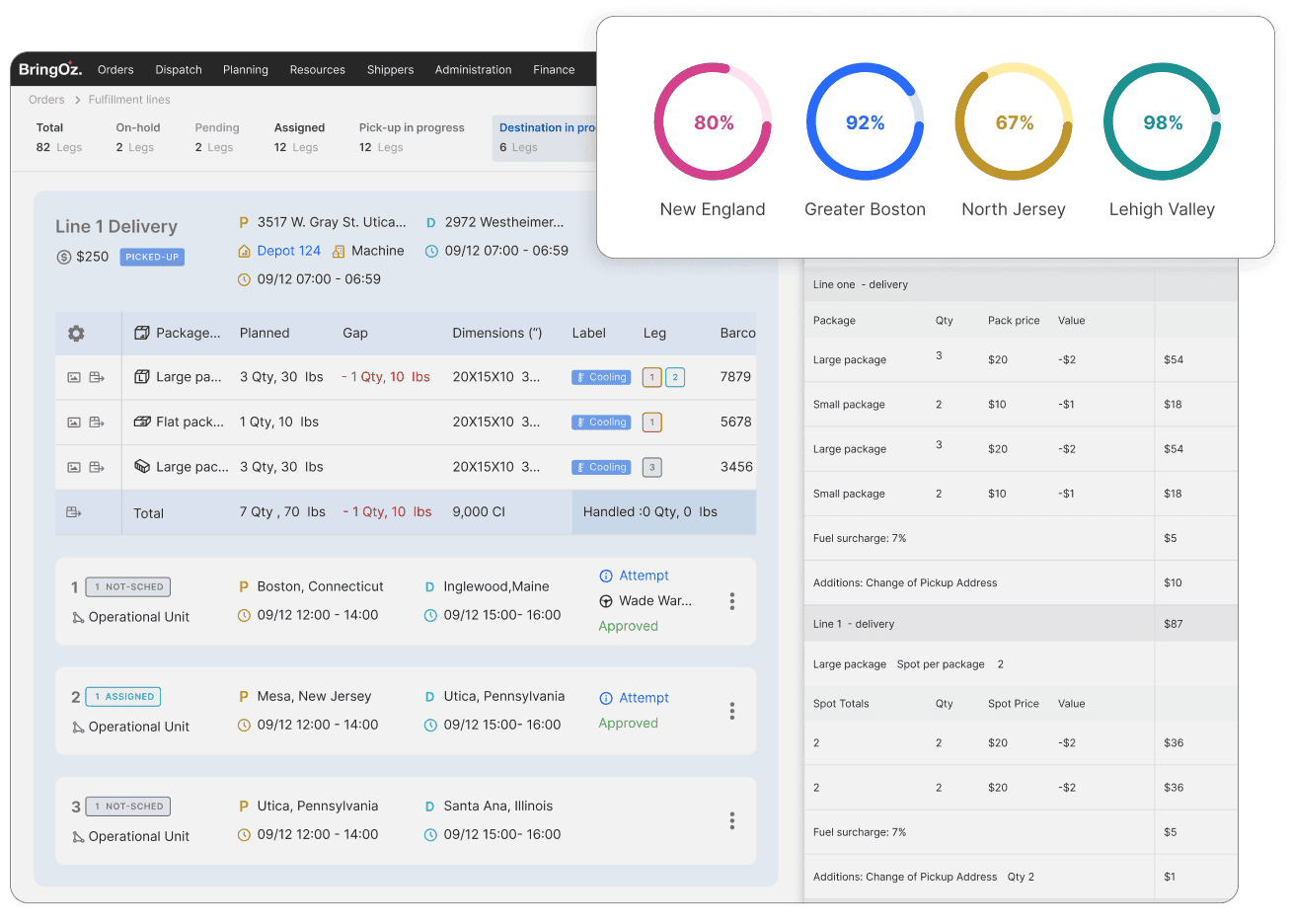
Task: Click the BringOz logo
Action: pos(50,69)
